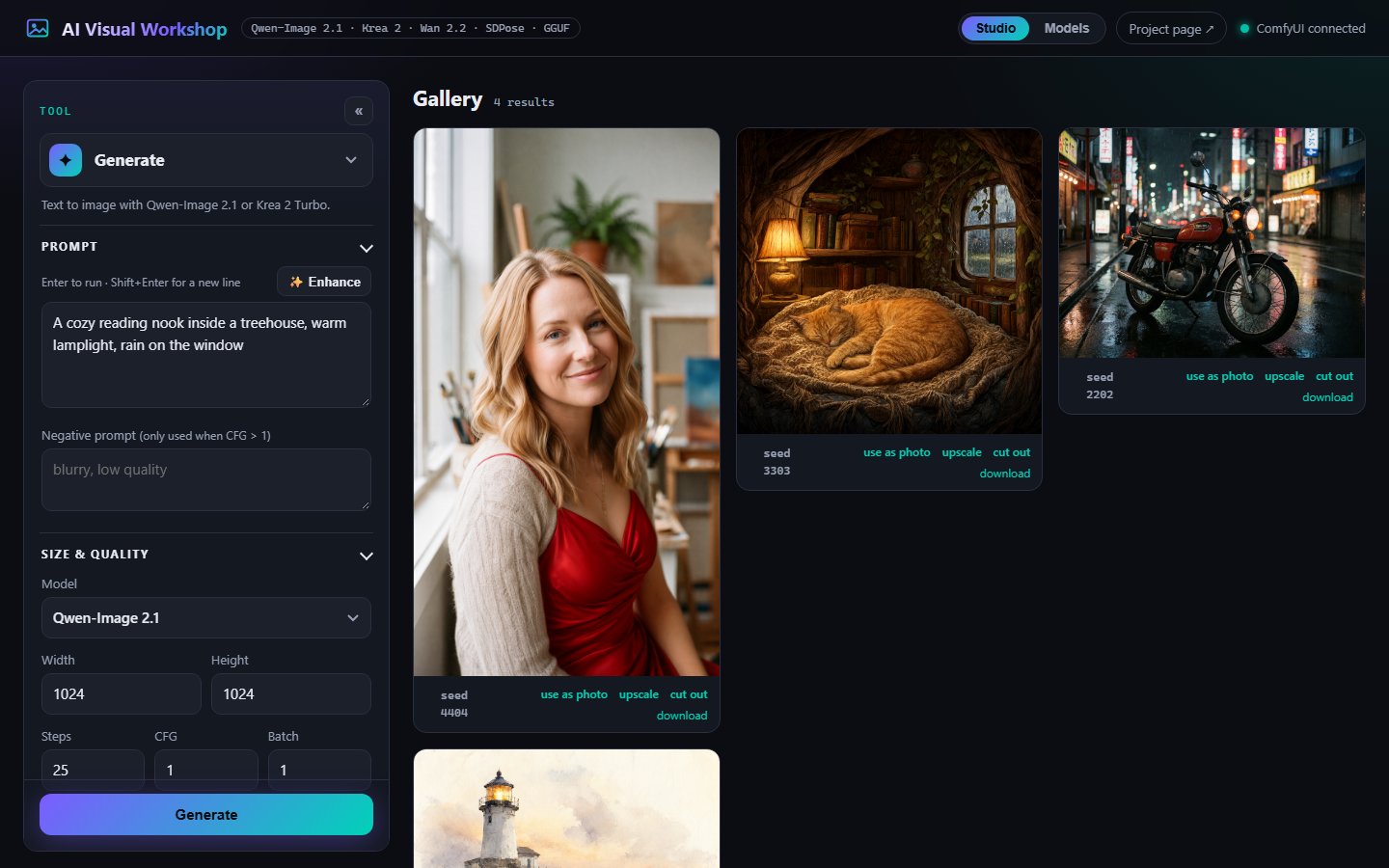Screen dimensions: 1389x868
Task: Click 'cut out' for seed 3303
Action: point(1012,452)
